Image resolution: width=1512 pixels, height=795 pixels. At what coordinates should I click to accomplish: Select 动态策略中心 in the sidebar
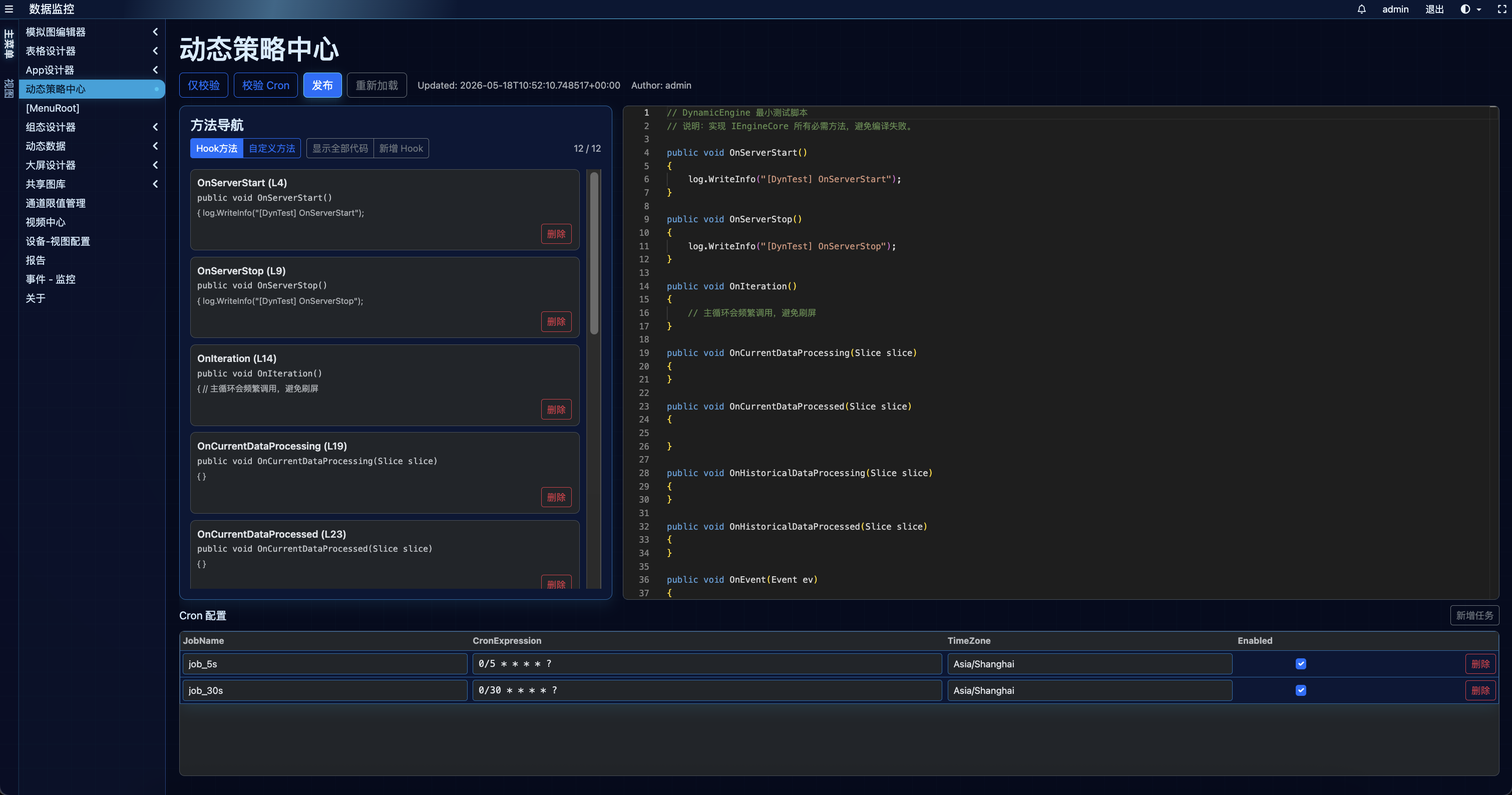[x=92, y=89]
